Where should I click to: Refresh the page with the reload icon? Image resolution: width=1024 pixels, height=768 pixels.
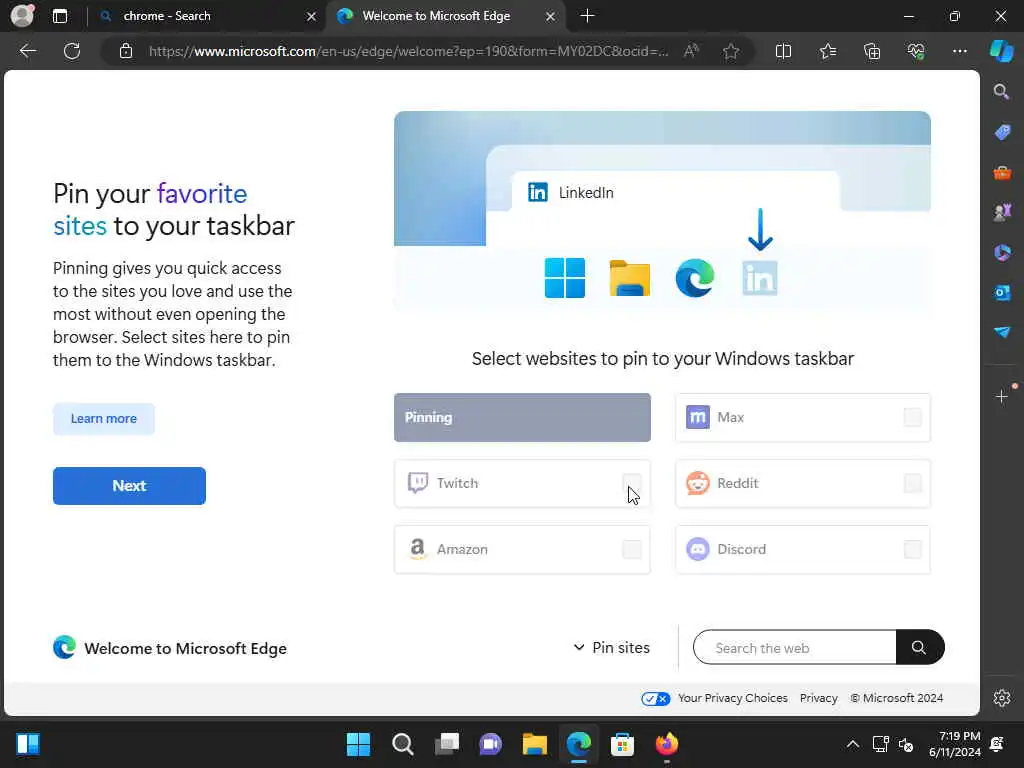point(72,51)
